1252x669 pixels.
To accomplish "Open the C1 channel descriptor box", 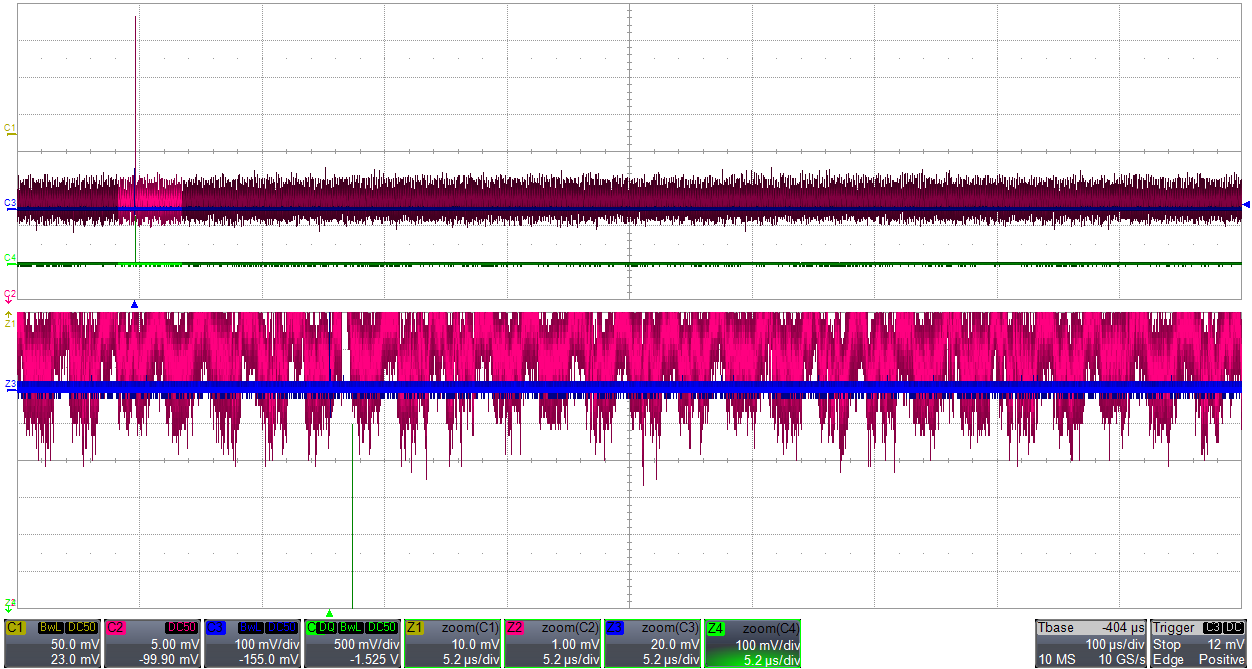I will (52, 643).
